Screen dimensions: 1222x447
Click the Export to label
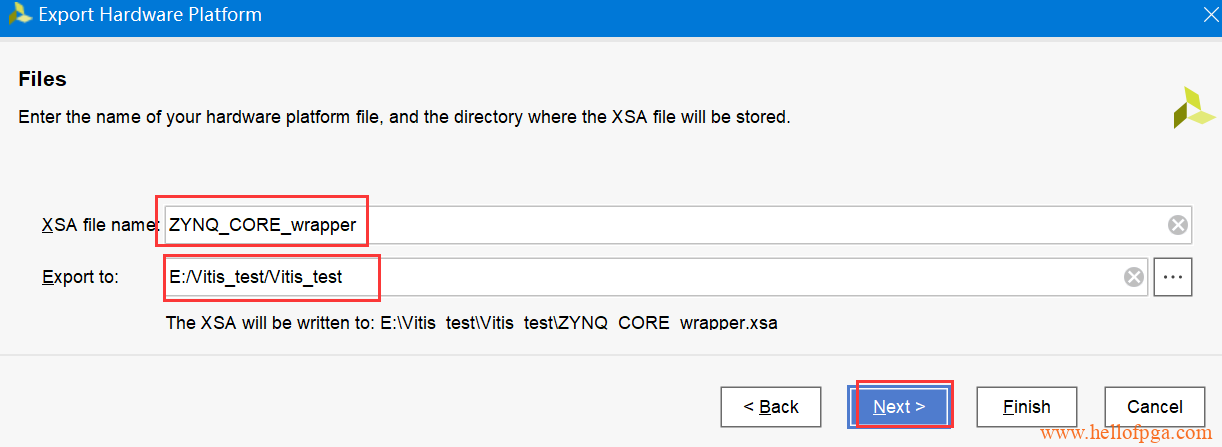tap(80, 277)
